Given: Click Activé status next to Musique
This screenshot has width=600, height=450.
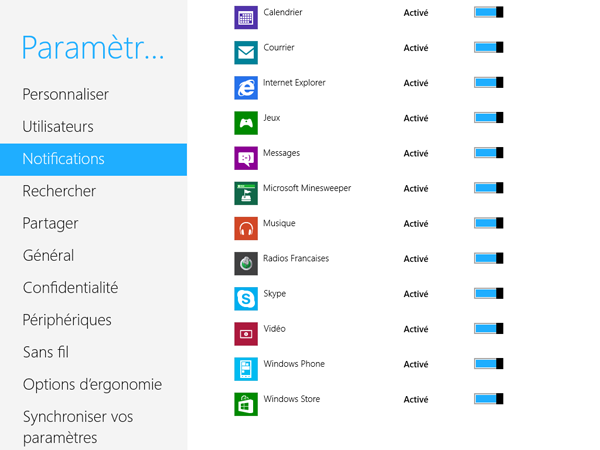Looking at the screenshot, I should [x=416, y=223].
